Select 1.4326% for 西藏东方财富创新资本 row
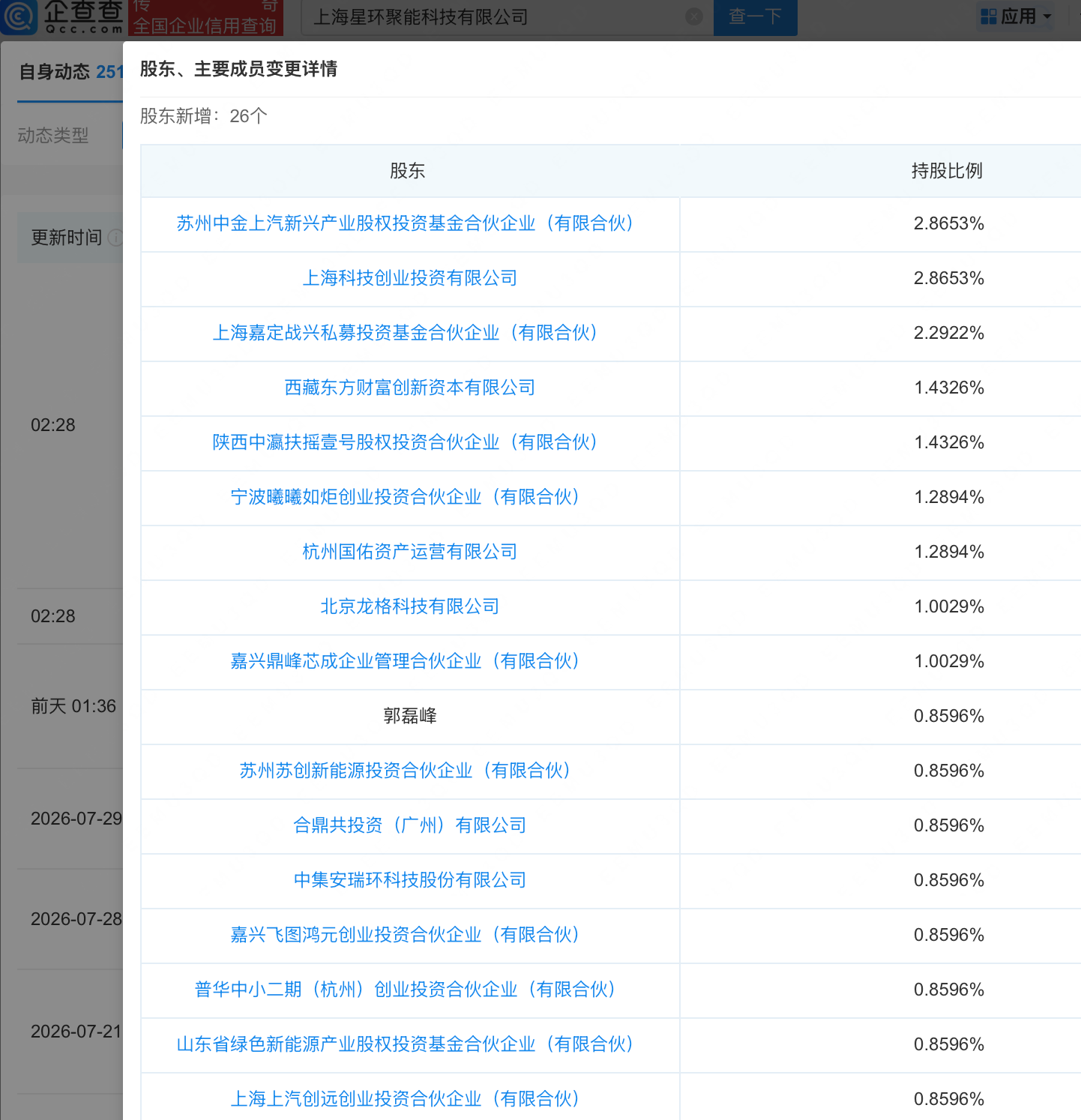 pyautogui.click(x=949, y=388)
